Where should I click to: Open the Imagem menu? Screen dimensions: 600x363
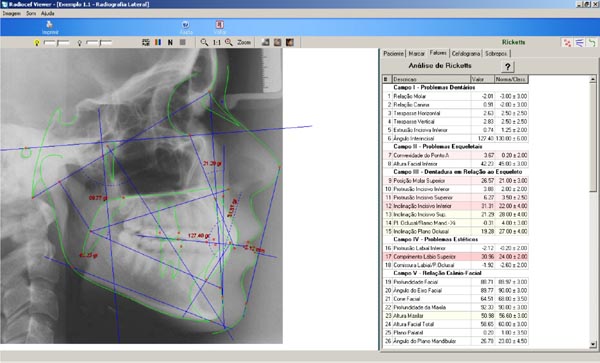pos(11,13)
